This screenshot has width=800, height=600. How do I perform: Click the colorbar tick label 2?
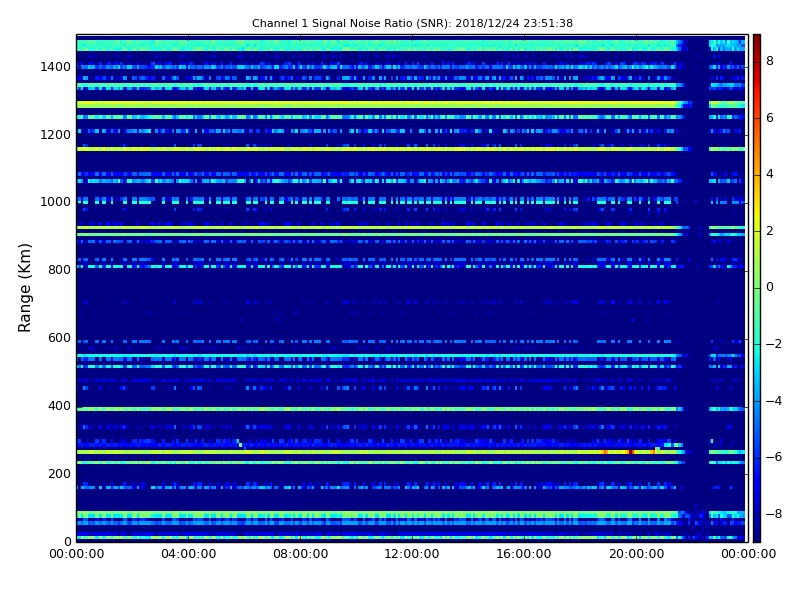point(770,231)
